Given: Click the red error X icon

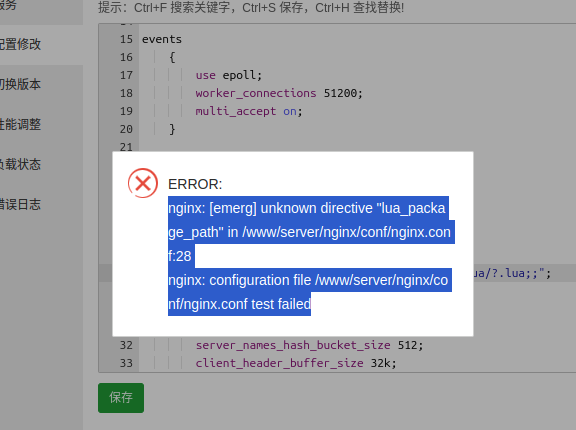Looking at the screenshot, I should (x=143, y=183).
